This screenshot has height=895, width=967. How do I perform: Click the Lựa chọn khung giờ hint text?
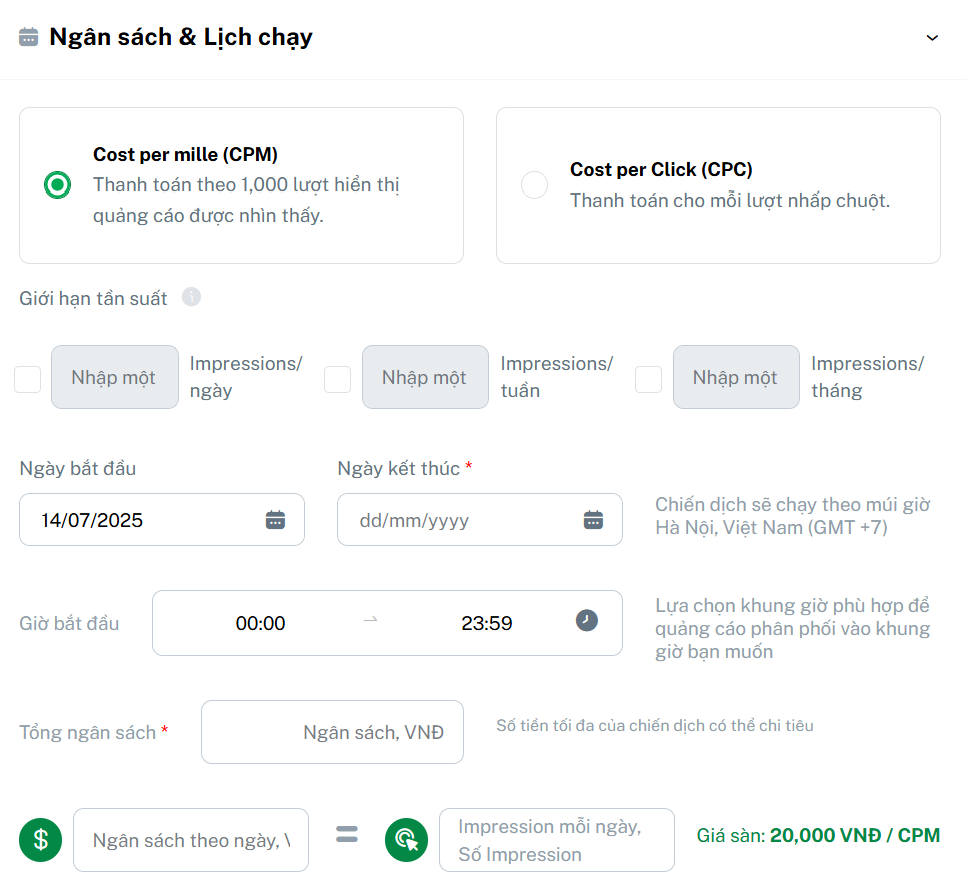click(x=792, y=629)
